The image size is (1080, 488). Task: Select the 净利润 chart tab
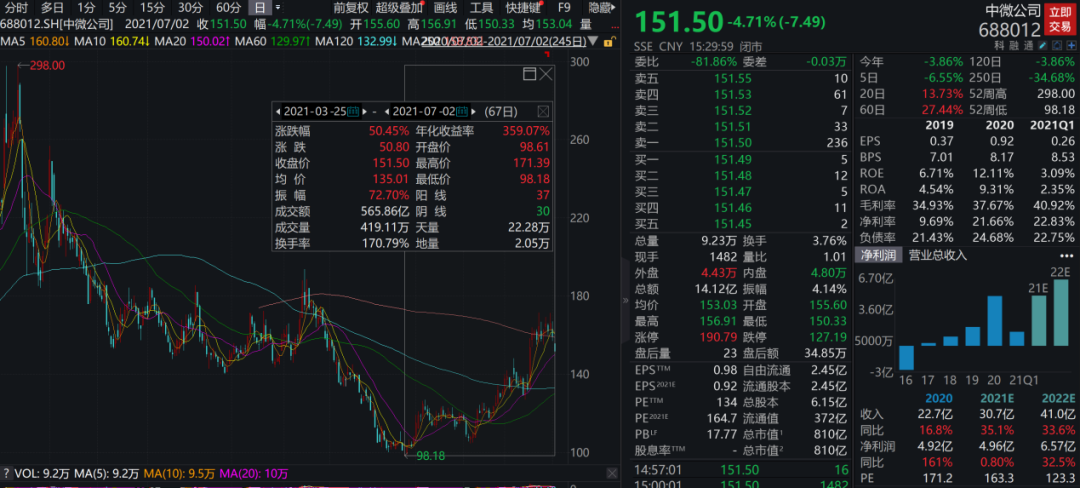[878, 255]
